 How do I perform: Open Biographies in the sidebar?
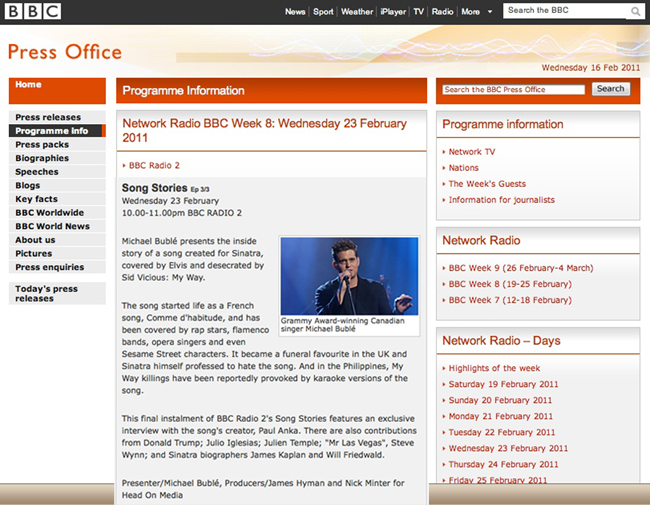coord(57,158)
